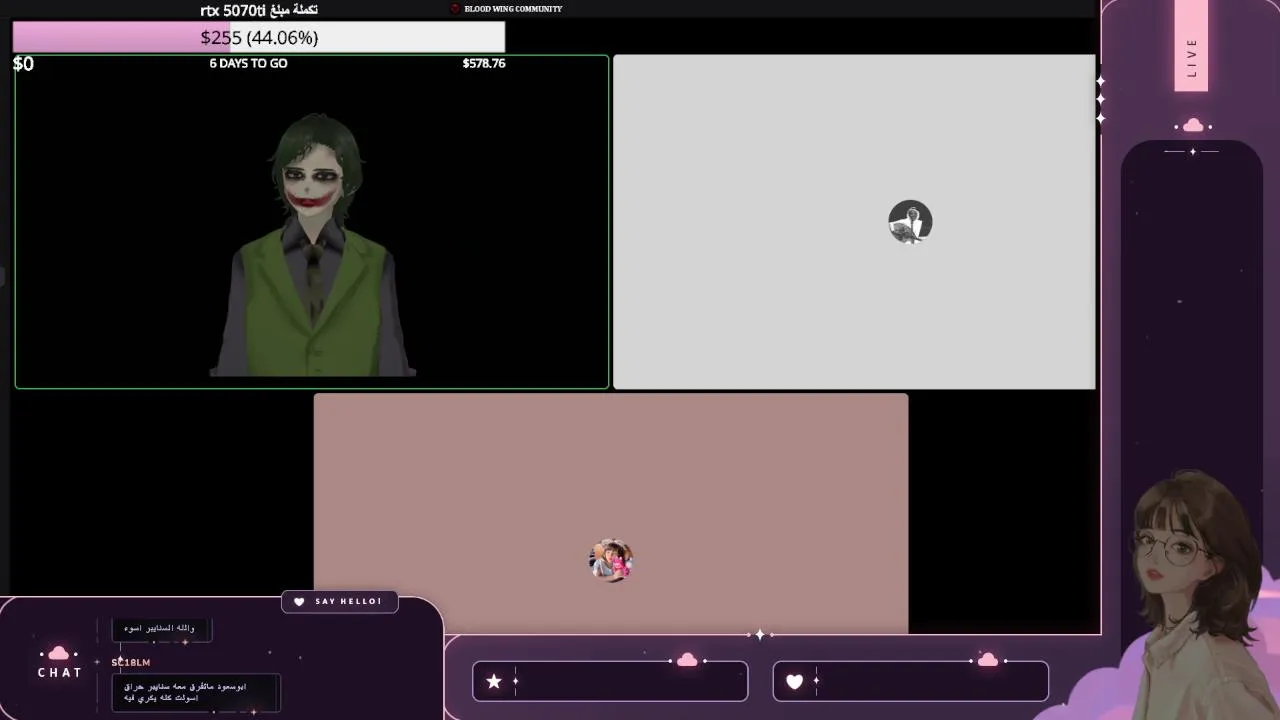Click the Blood Wing logo icon

coord(455,9)
